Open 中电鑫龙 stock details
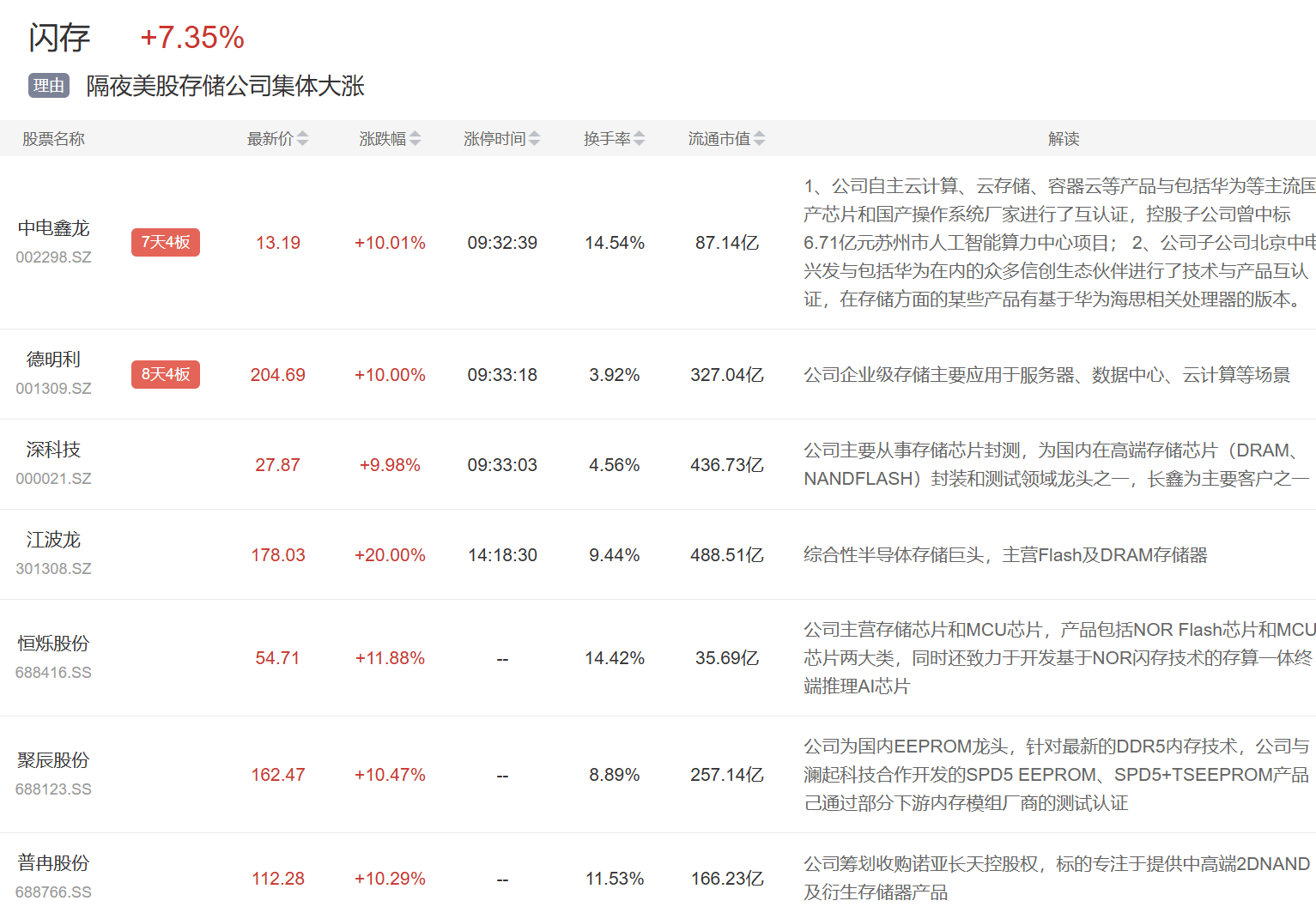The image size is (1316, 919). [53, 228]
